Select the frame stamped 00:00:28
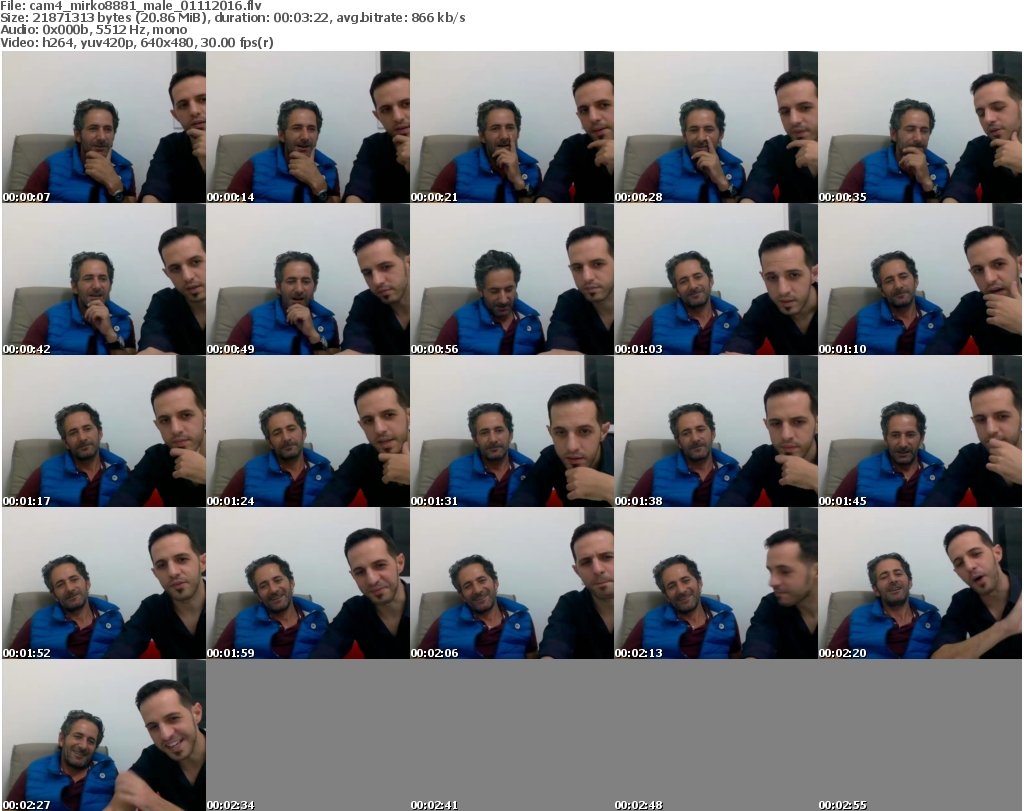The image size is (1024, 811). click(716, 127)
